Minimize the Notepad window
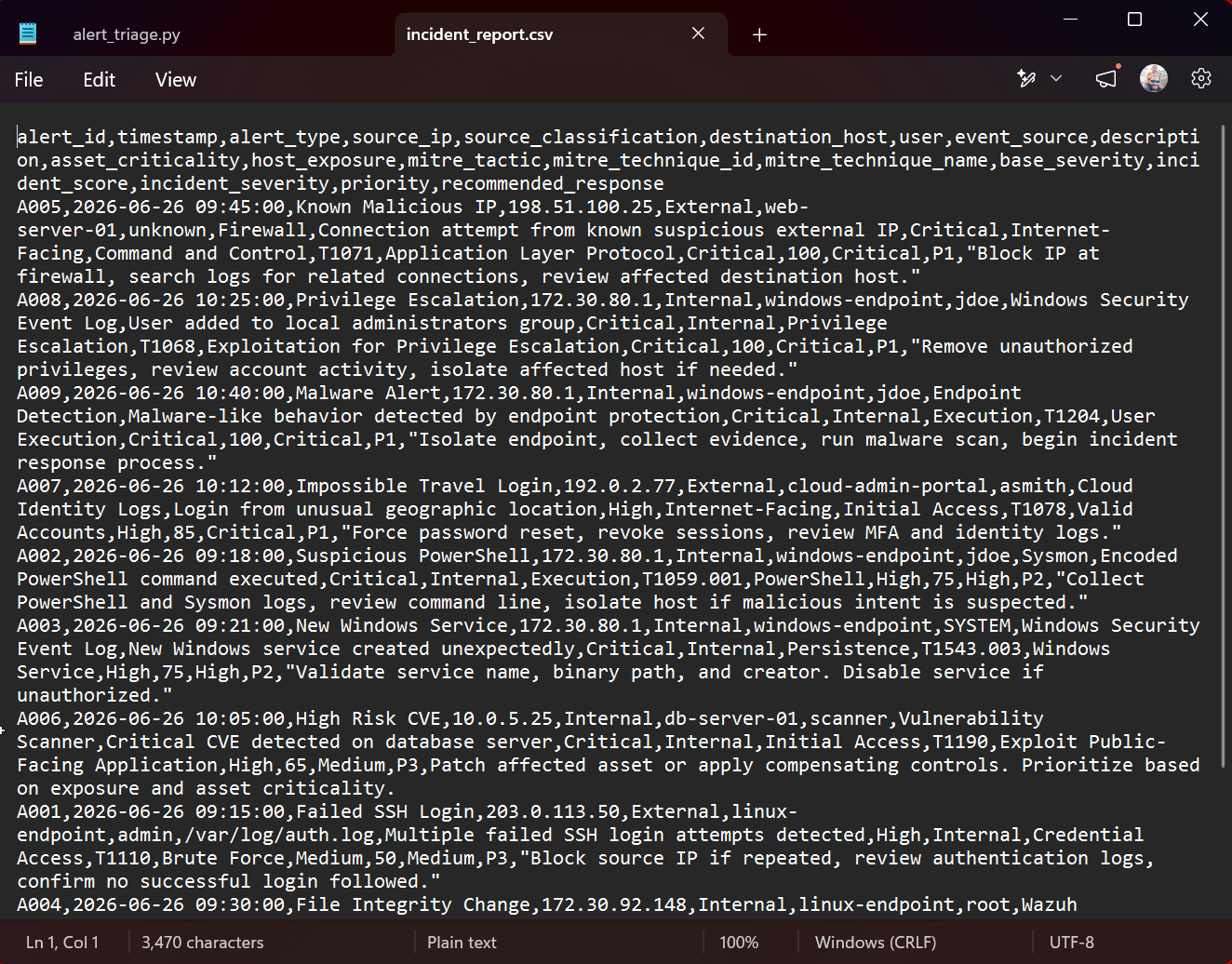This screenshot has width=1232, height=964. (1069, 19)
